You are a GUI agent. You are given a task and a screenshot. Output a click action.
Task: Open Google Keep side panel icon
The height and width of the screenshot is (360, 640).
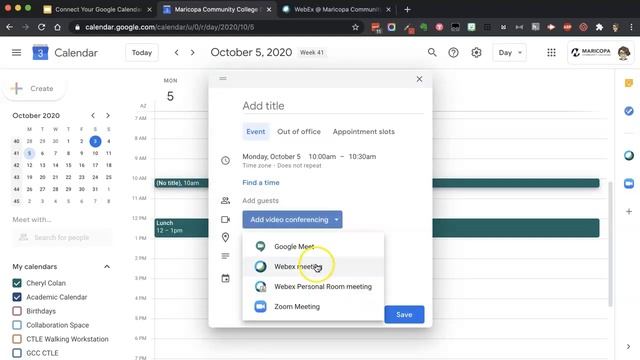pos(629,83)
